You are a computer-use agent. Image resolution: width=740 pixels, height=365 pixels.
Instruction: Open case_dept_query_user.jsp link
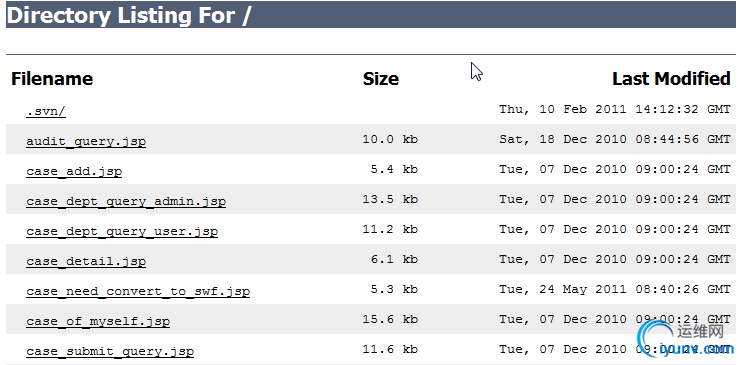(x=122, y=231)
